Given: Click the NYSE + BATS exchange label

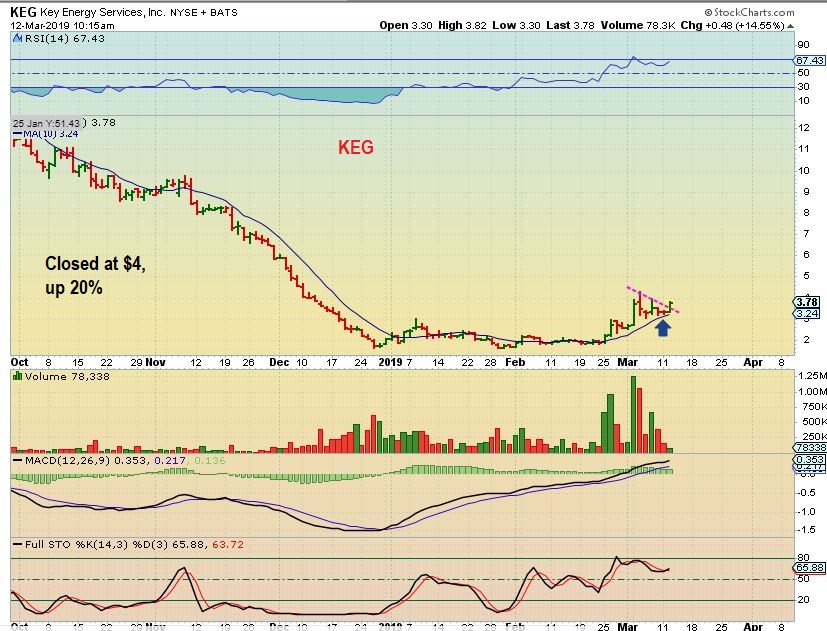Looking at the screenshot, I should (x=204, y=12).
